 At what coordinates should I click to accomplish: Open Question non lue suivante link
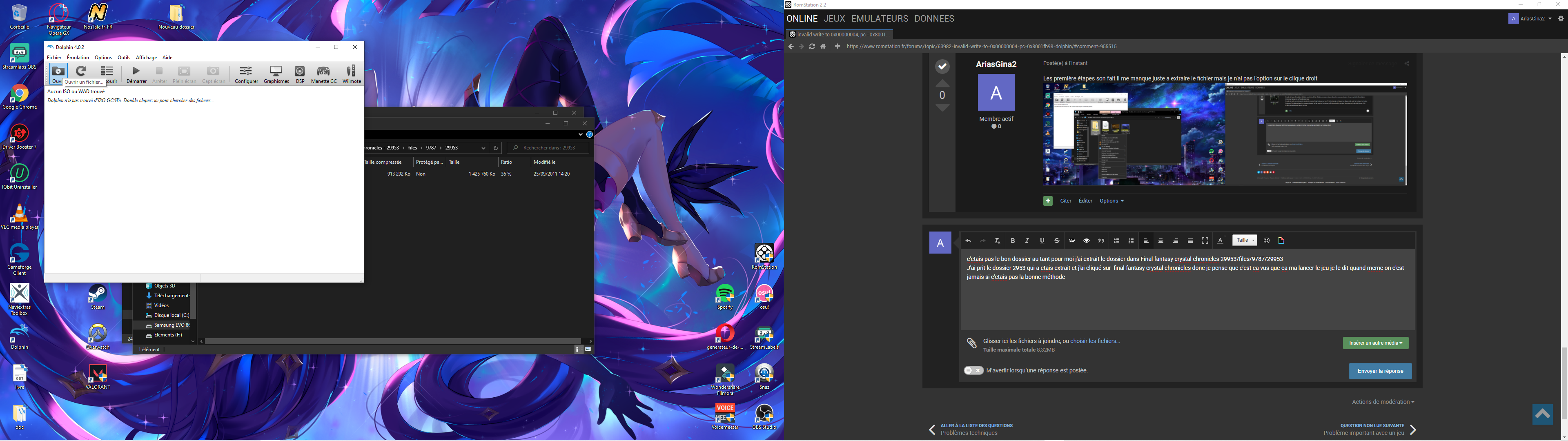1372,426
